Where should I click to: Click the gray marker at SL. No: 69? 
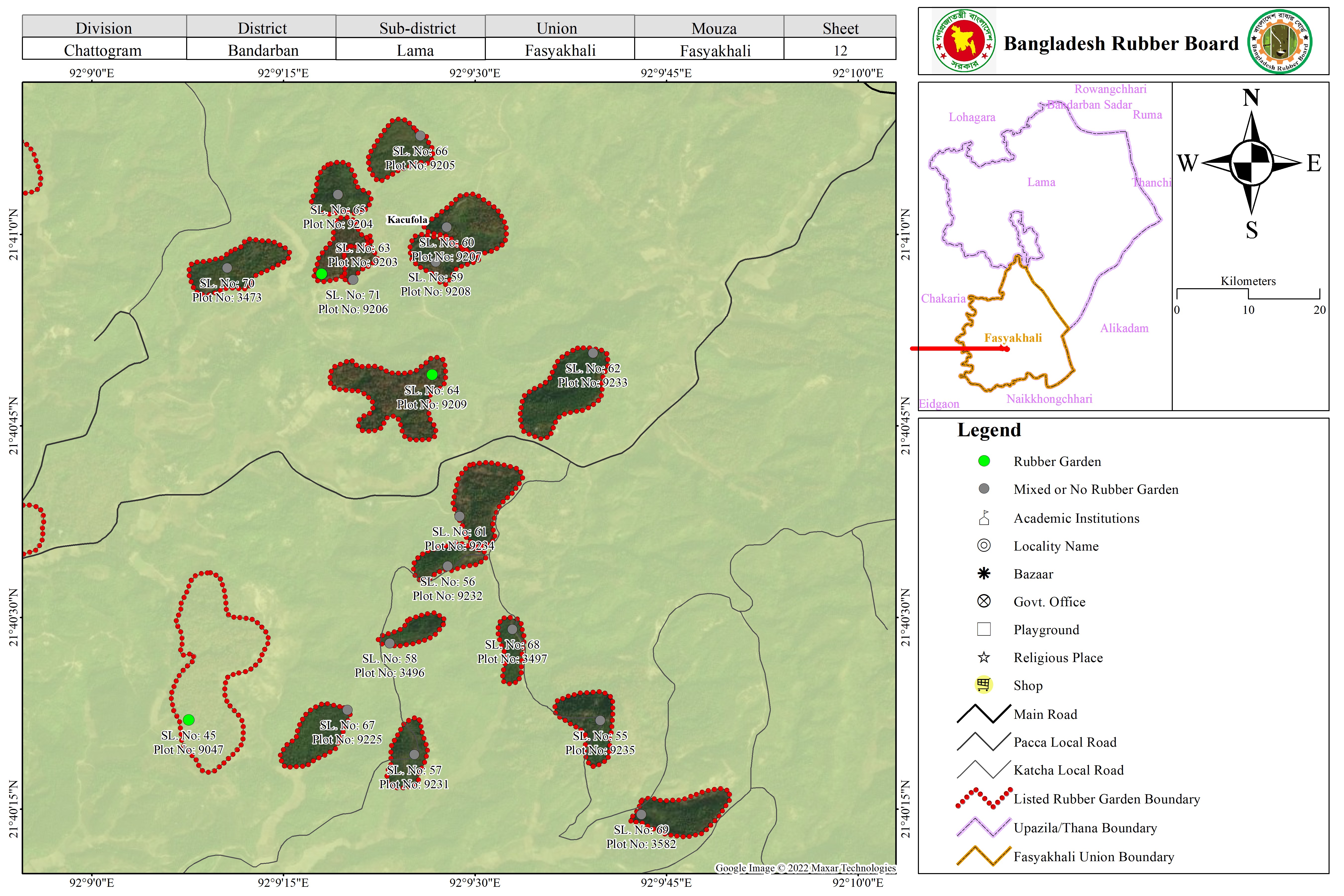point(641,814)
